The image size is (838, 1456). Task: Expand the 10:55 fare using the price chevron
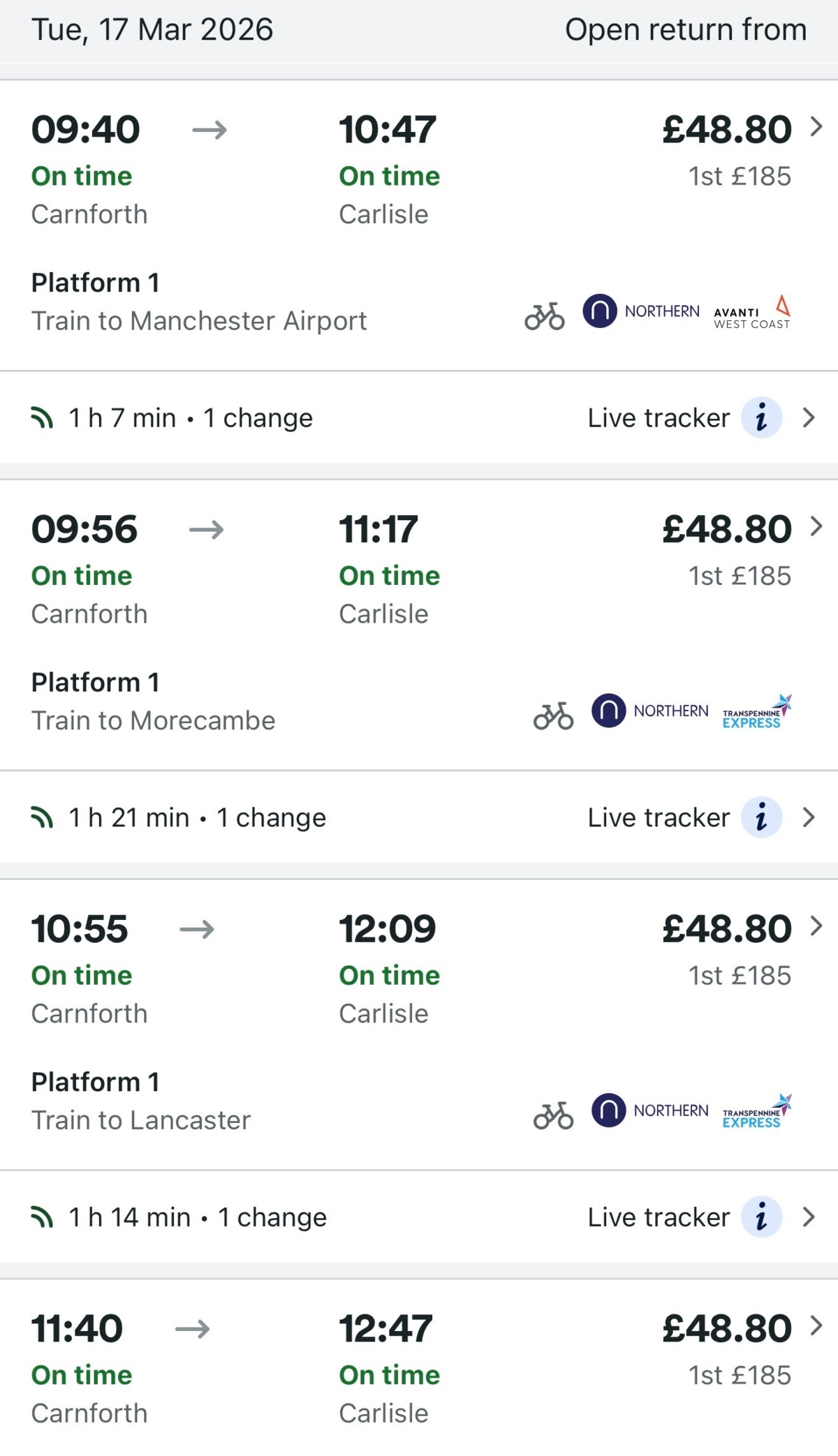click(816, 926)
